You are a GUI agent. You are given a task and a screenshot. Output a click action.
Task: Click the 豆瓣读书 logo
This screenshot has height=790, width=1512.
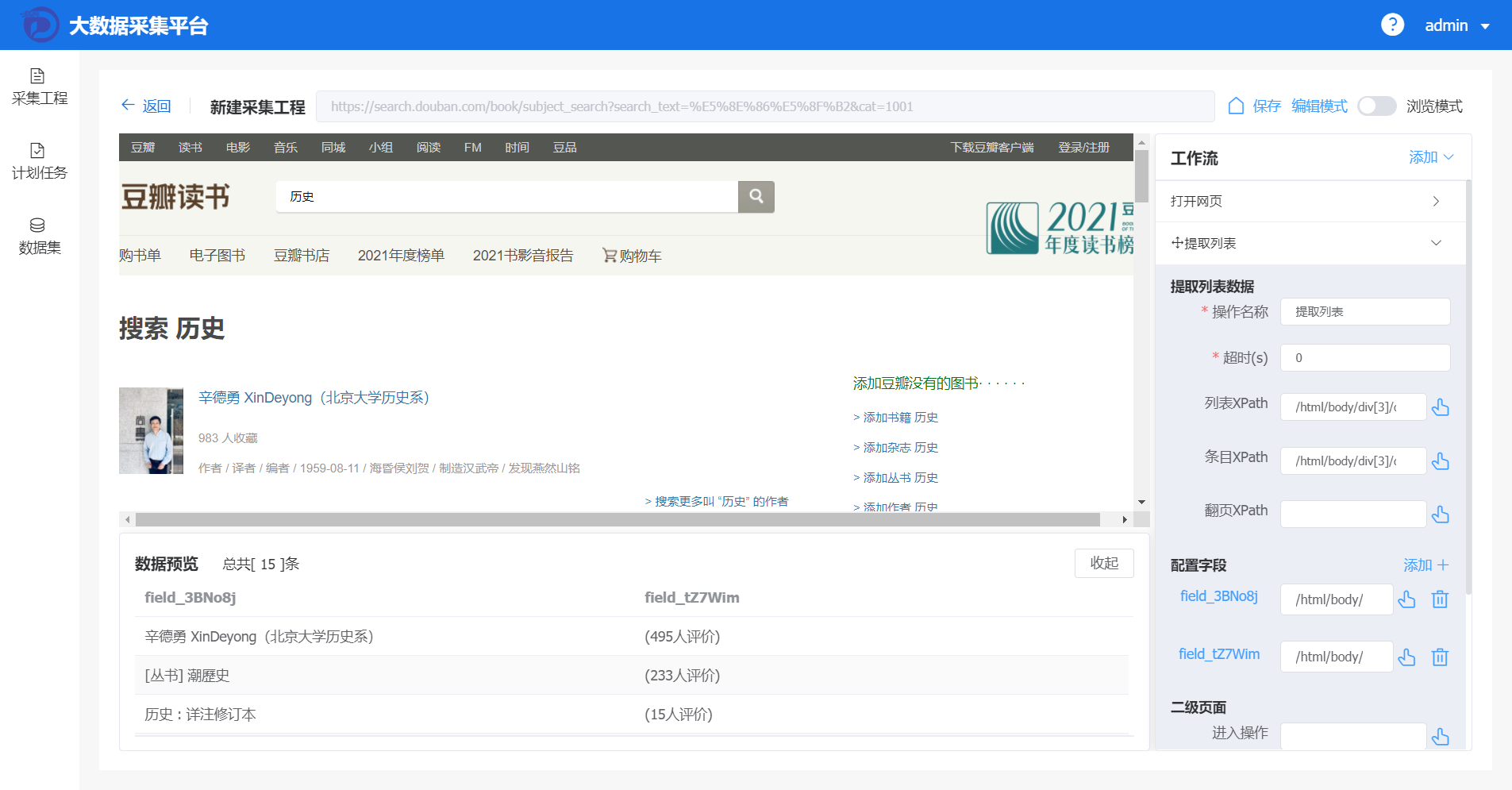coord(176,196)
